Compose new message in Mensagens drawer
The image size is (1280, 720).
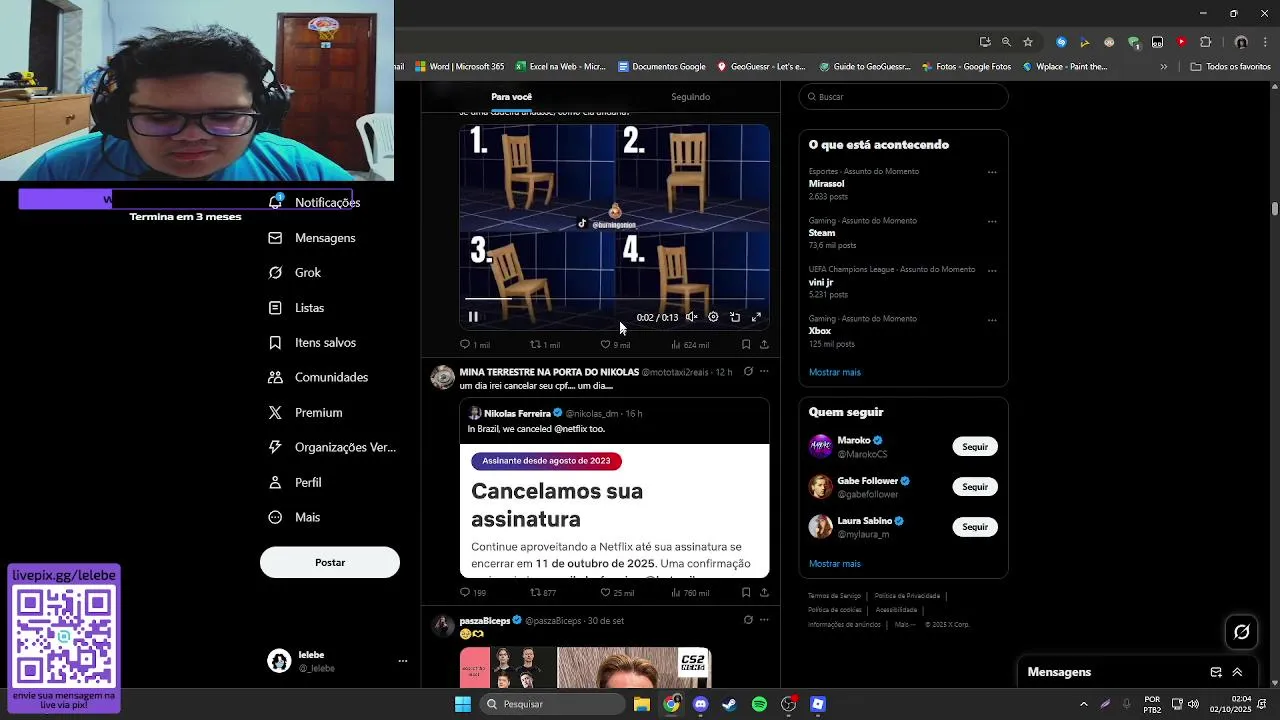tap(1216, 672)
